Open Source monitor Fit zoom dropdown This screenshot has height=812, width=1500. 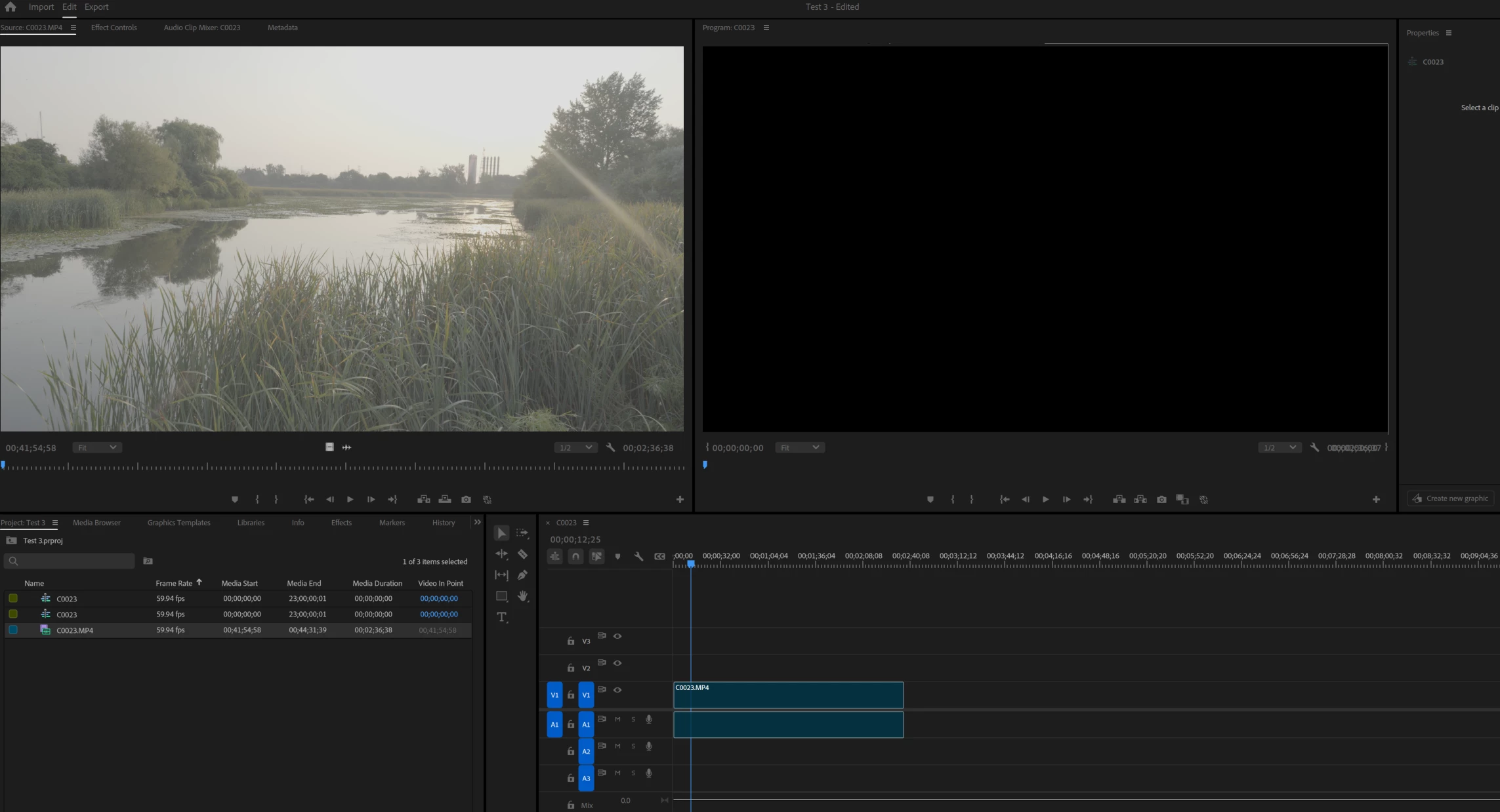[96, 448]
